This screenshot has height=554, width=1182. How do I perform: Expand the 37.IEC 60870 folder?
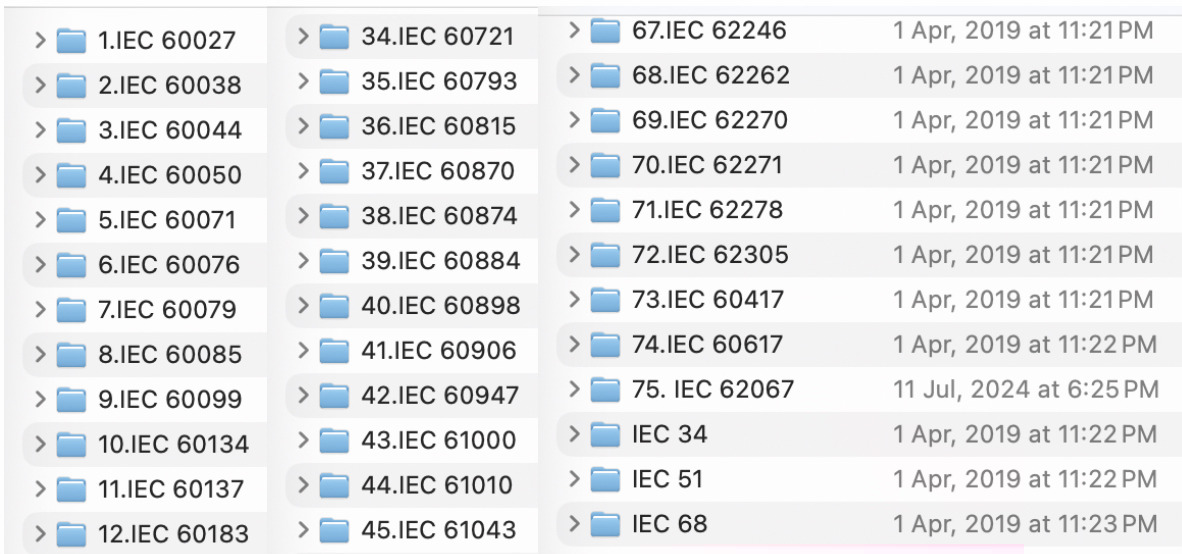303,171
